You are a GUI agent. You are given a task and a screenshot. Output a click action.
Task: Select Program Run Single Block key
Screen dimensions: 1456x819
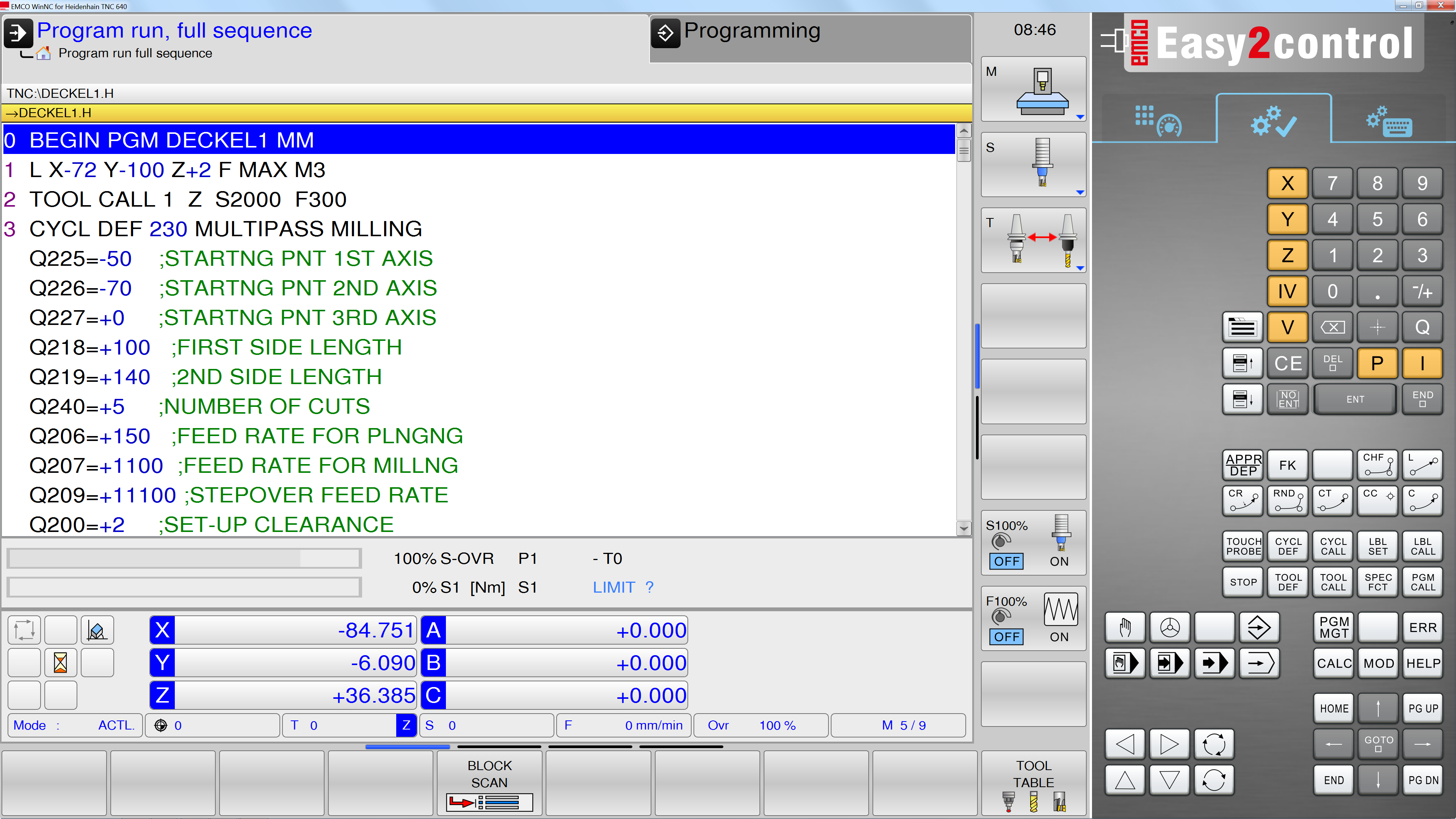pyautogui.click(x=1169, y=663)
